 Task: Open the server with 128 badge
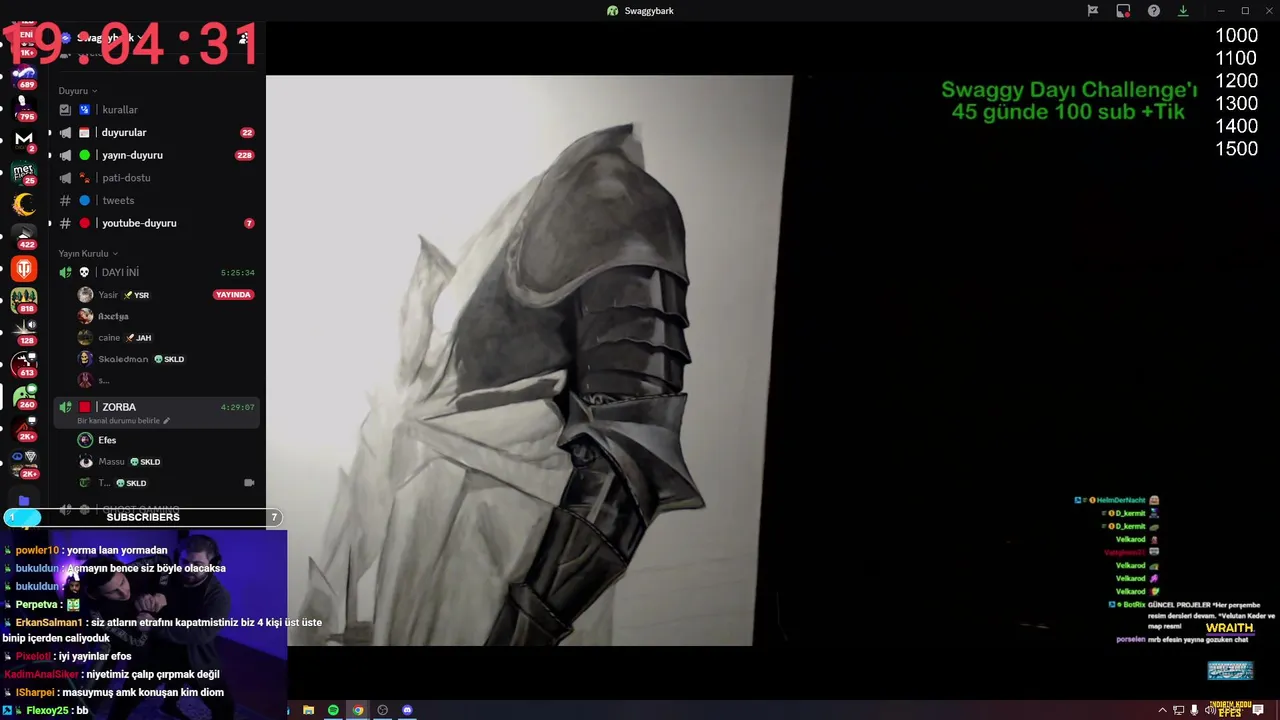point(25,332)
